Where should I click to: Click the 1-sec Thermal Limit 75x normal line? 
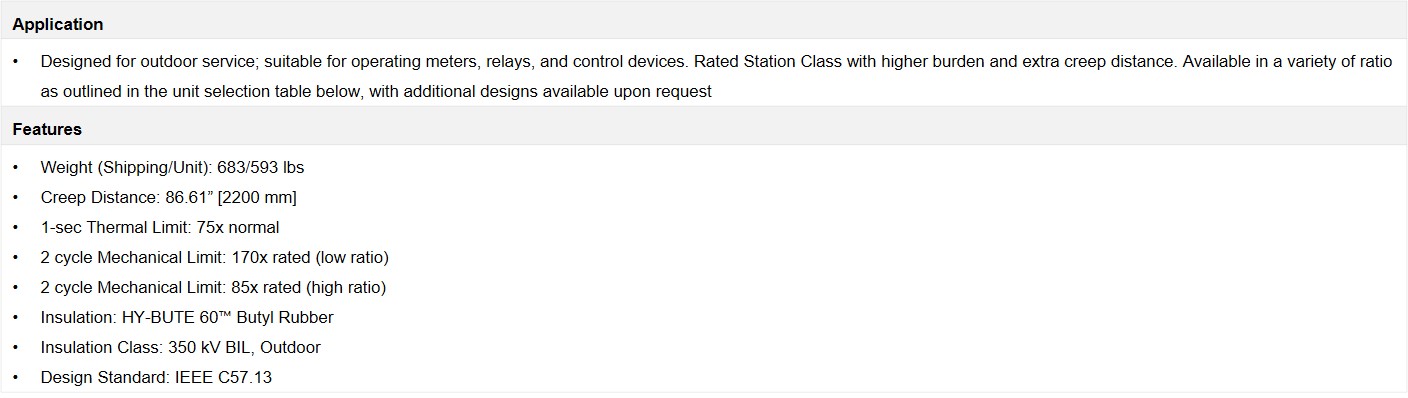pos(160,227)
